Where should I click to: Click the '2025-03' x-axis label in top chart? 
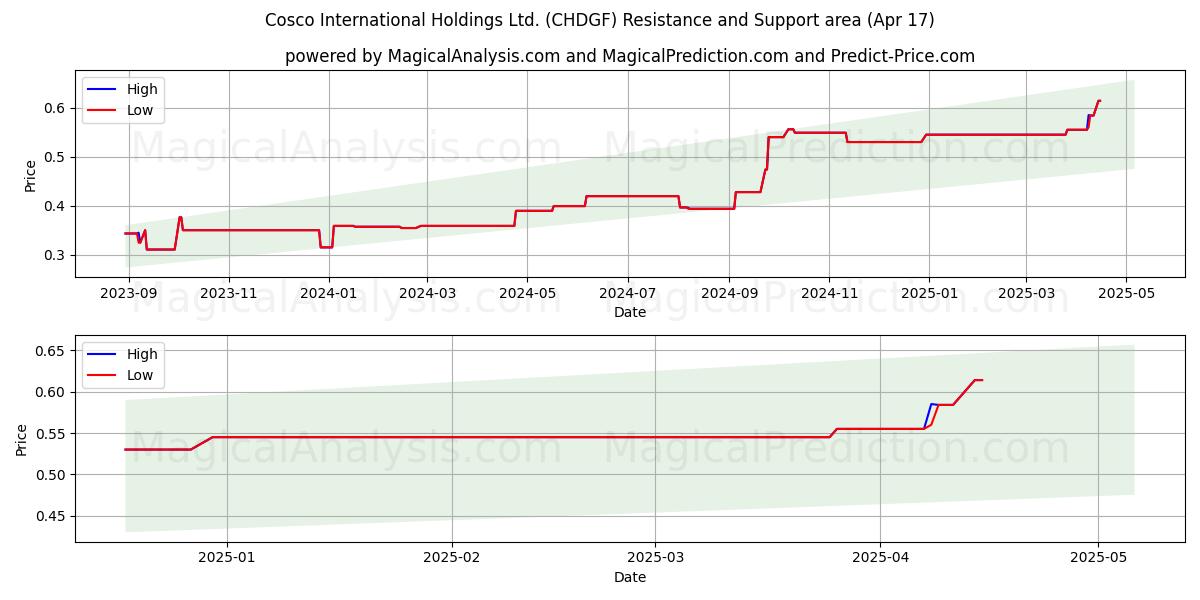coord(1026,293)
